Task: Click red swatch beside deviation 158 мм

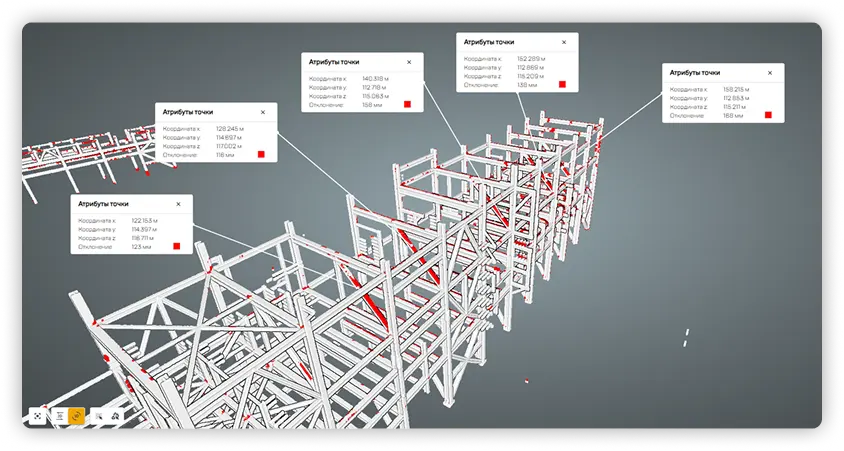Action: point(407,104)
